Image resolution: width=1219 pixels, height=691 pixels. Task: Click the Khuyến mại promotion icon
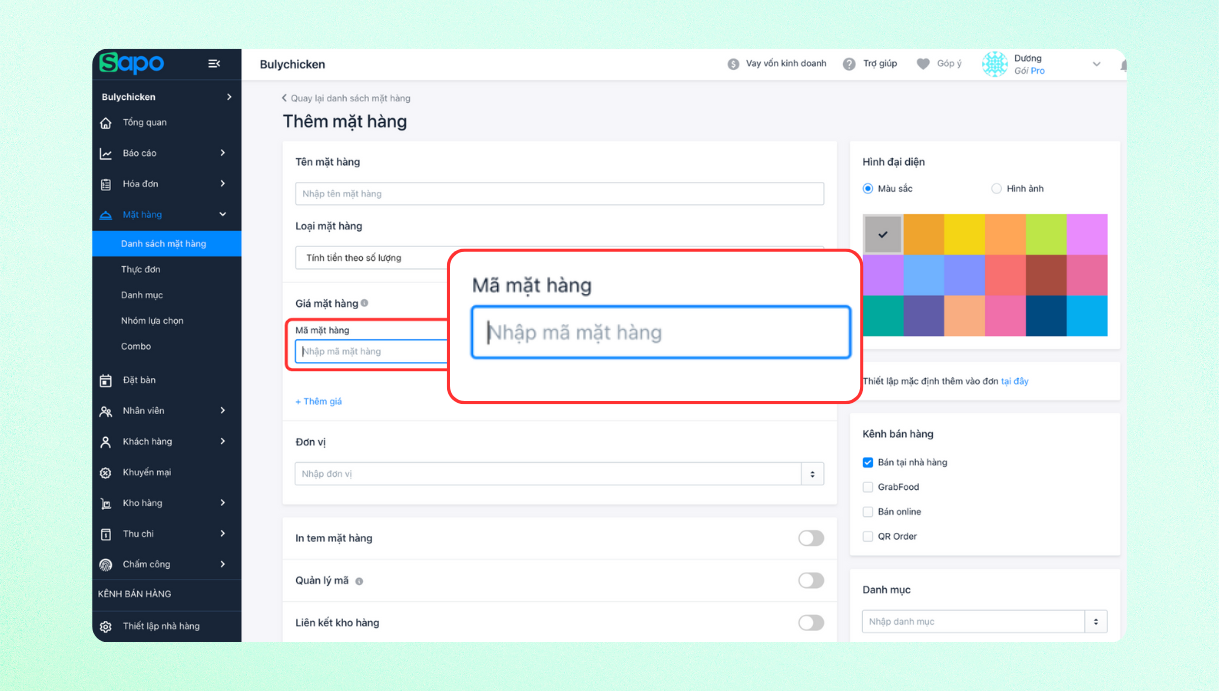tap(106, 473)
